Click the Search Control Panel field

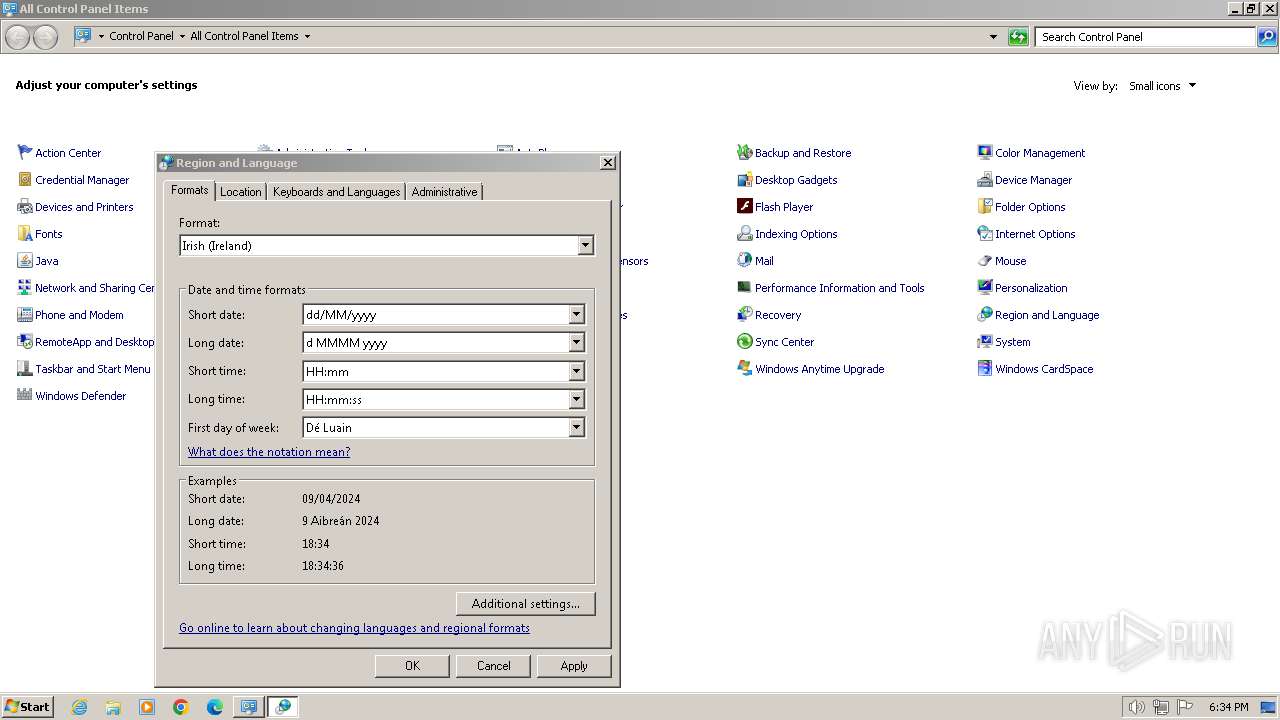click(x=1145, y=37)
